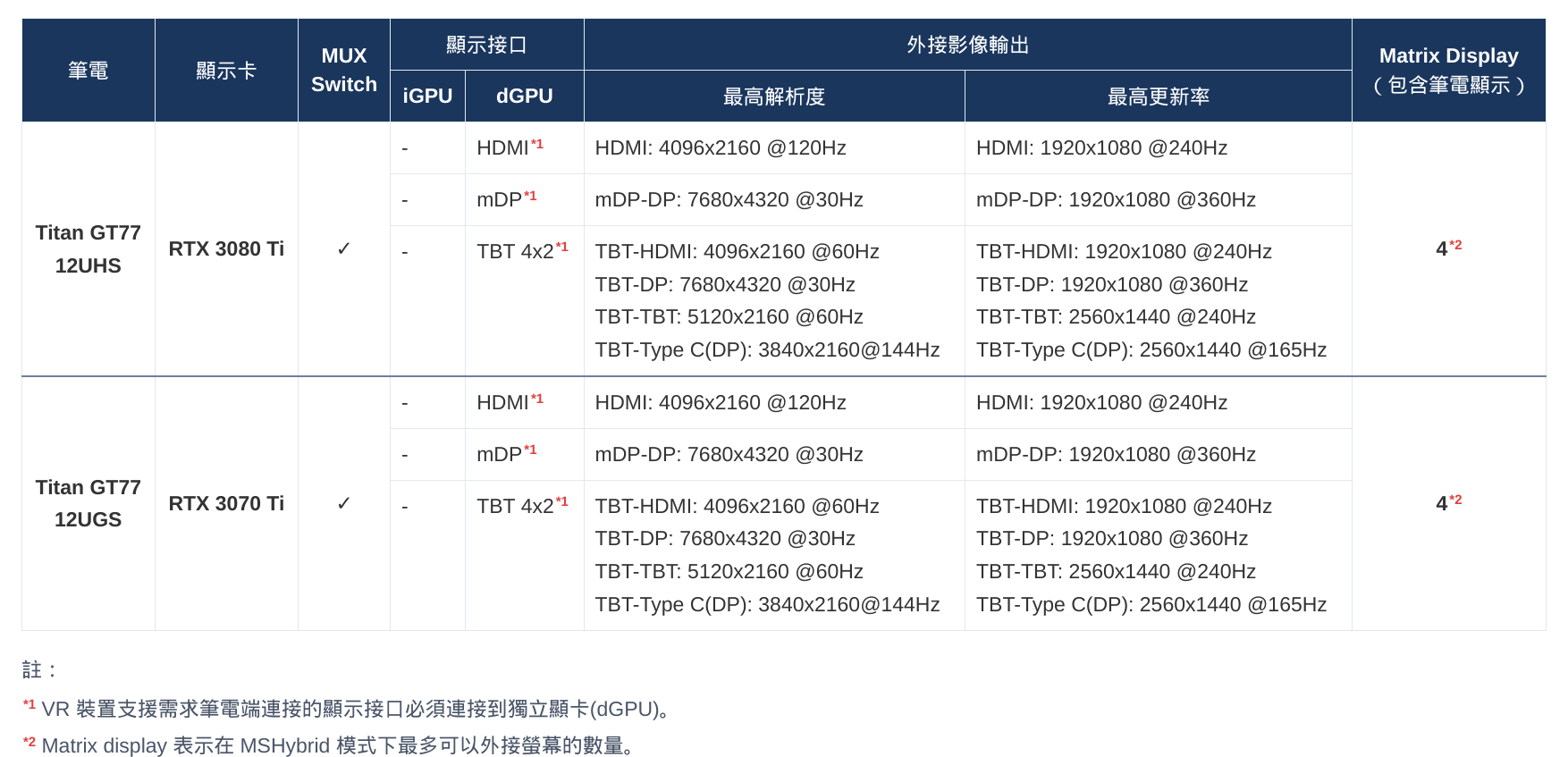
Task: Click the laptop name "Titan GT77 12UHS"
Action: pos(89,249)
